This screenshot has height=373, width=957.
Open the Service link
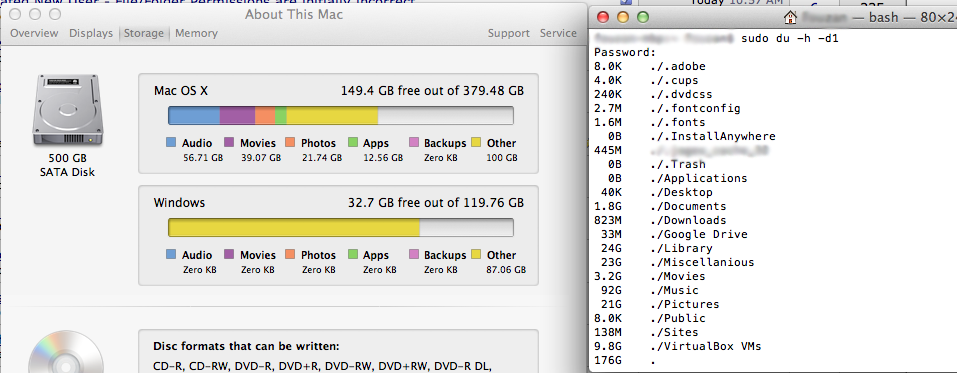pyautogui.click(x=558, y=34)
